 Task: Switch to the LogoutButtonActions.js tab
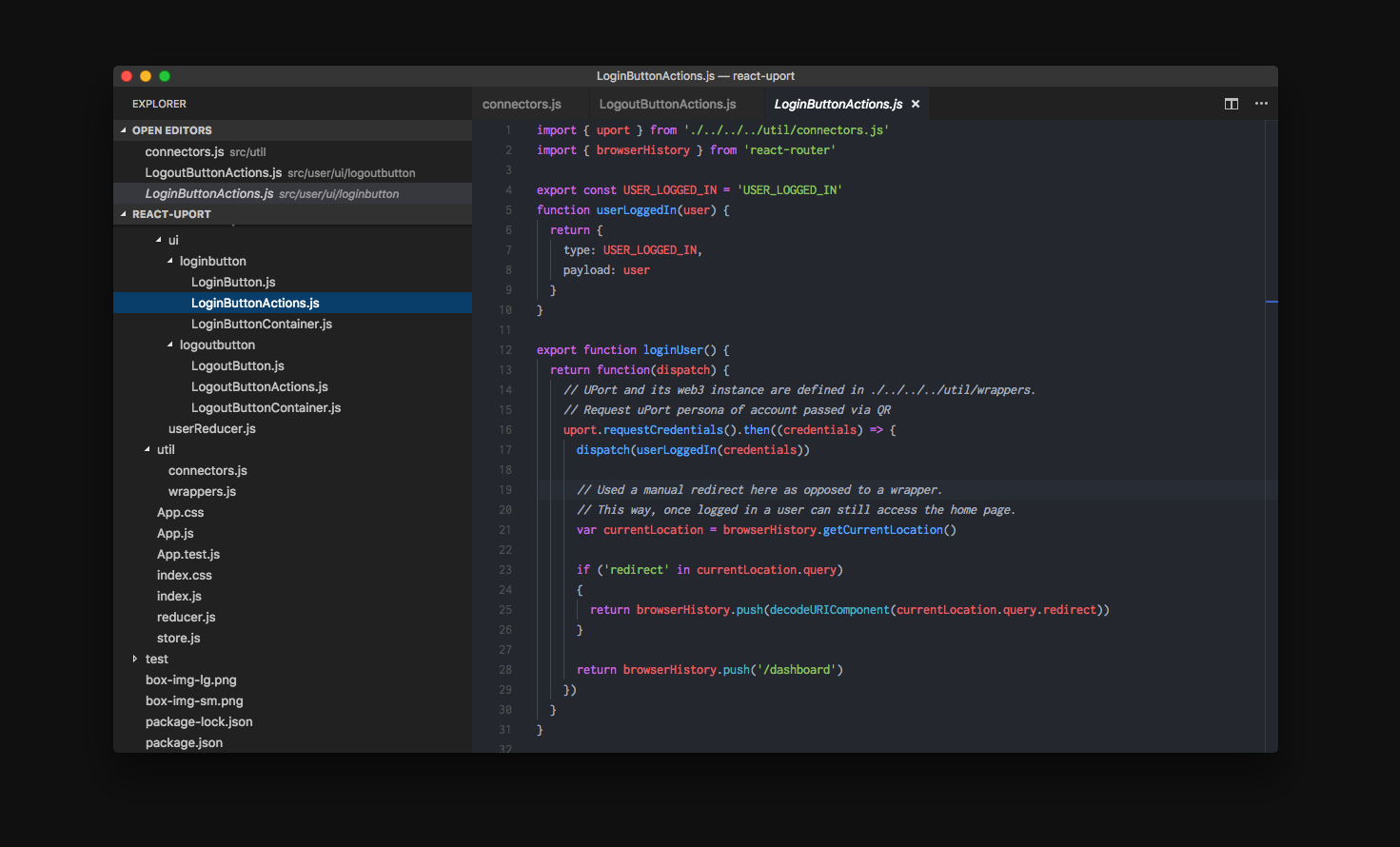(667, 104)
